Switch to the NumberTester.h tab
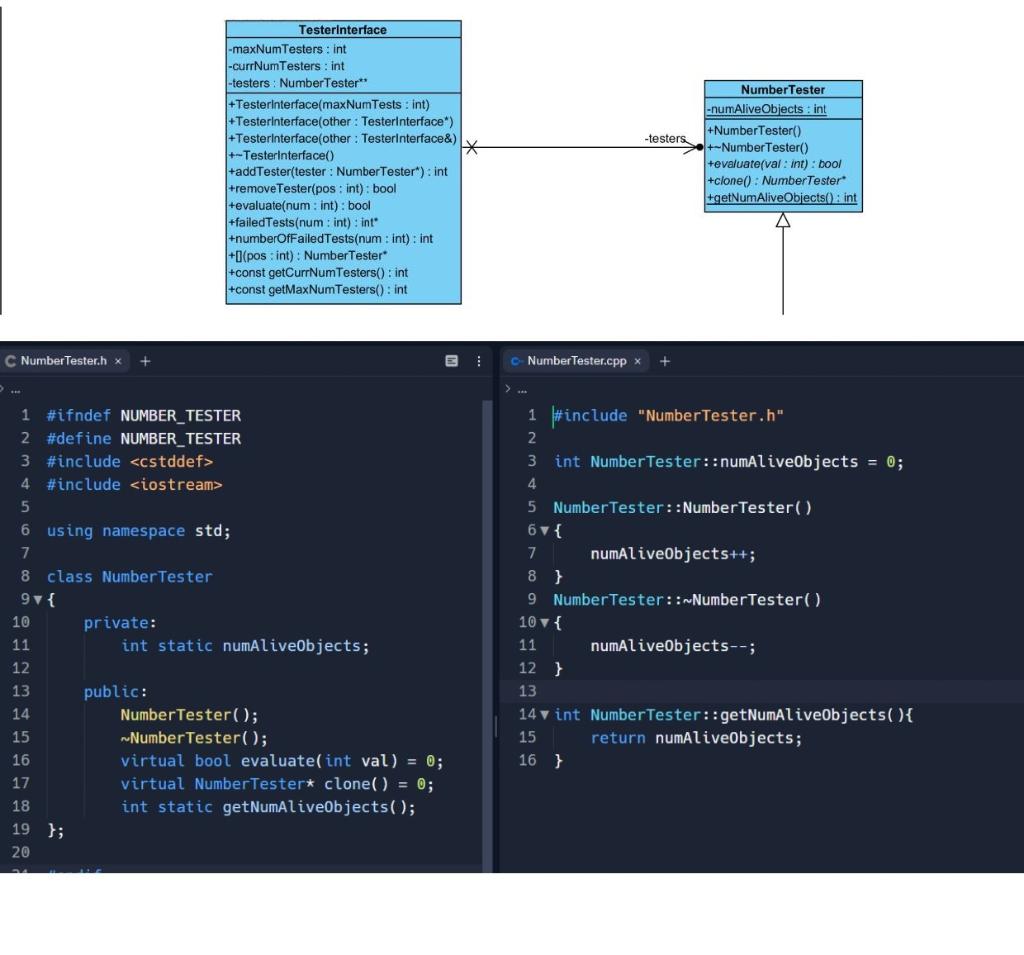This screenshot has width=1024, height=955. [x=63, y=361]
